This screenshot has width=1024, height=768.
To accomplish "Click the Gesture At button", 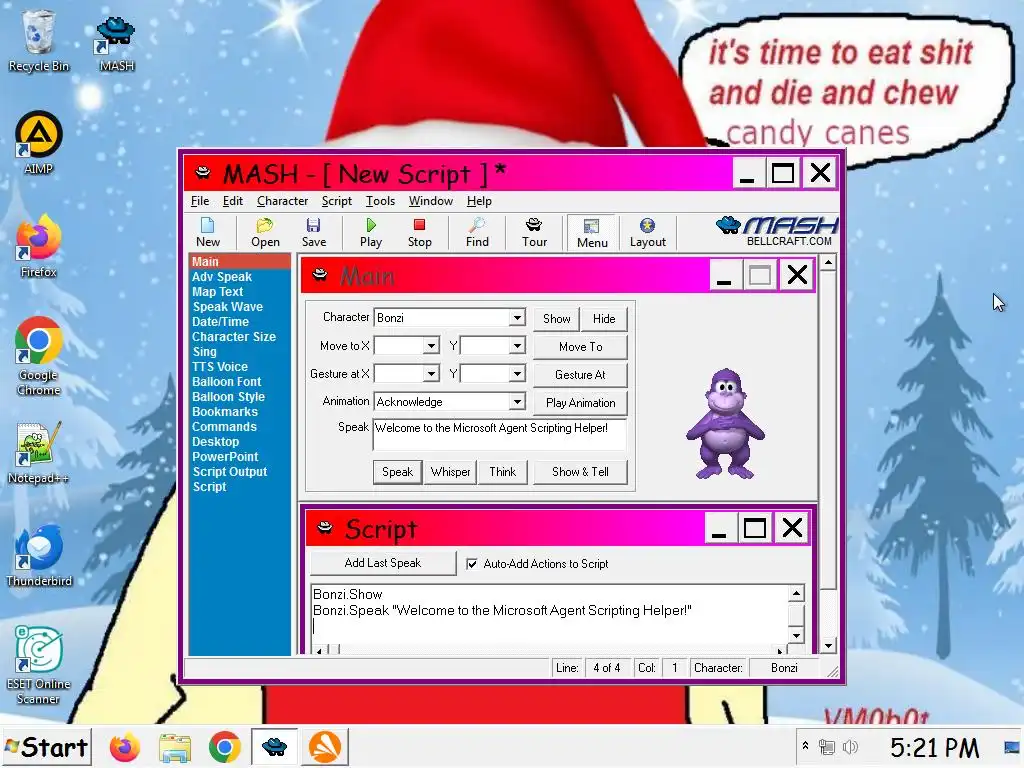I will 581,375.
